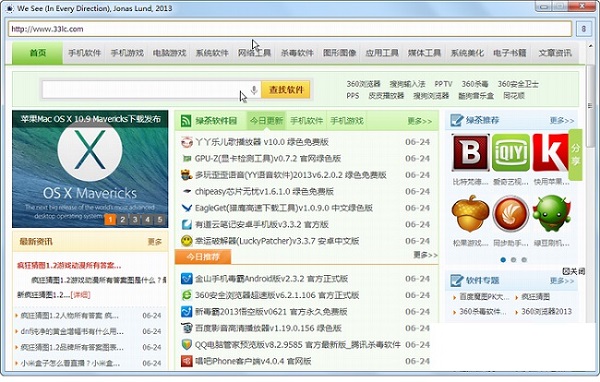The width and height of the screenshot is (600, 382).
Task: Click the note icon beside 绿茶推荐 heading
Action: click(457, 121)
